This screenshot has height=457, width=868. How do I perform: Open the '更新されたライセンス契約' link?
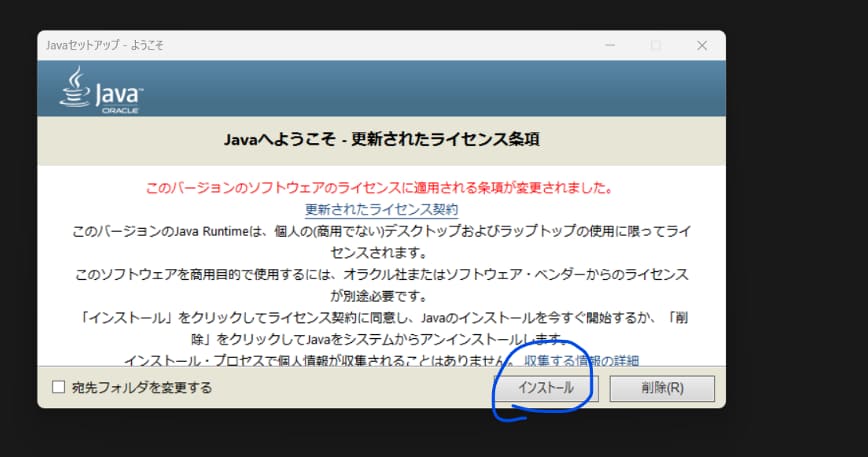(381, 209)
